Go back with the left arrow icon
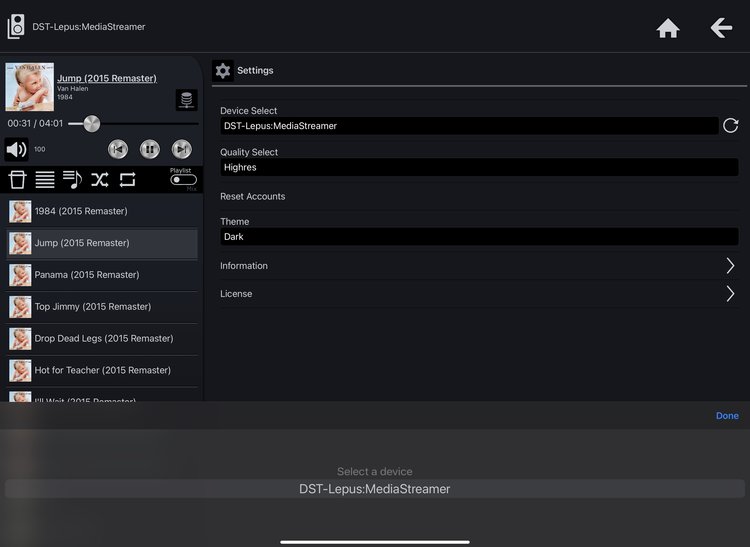Viewport: 750px width, 547px height. (x=721, y=28)
